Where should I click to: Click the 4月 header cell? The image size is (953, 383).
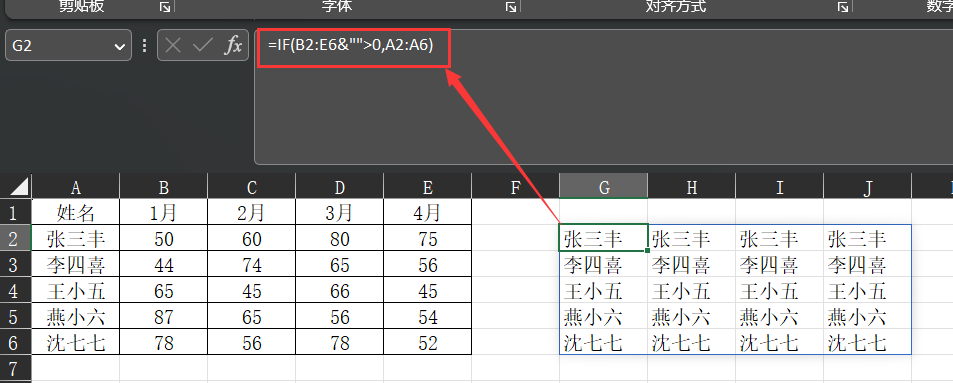tap(427, 212)
